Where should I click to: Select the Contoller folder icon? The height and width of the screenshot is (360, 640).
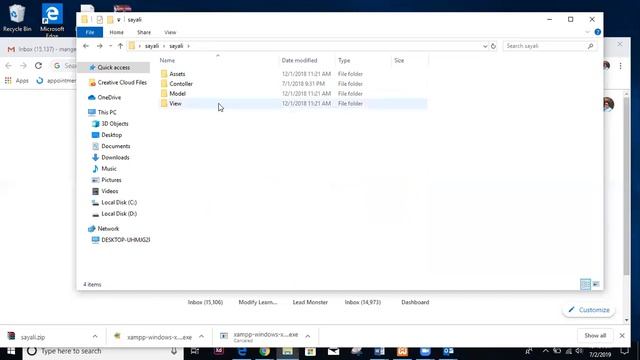tap(164, 84)
